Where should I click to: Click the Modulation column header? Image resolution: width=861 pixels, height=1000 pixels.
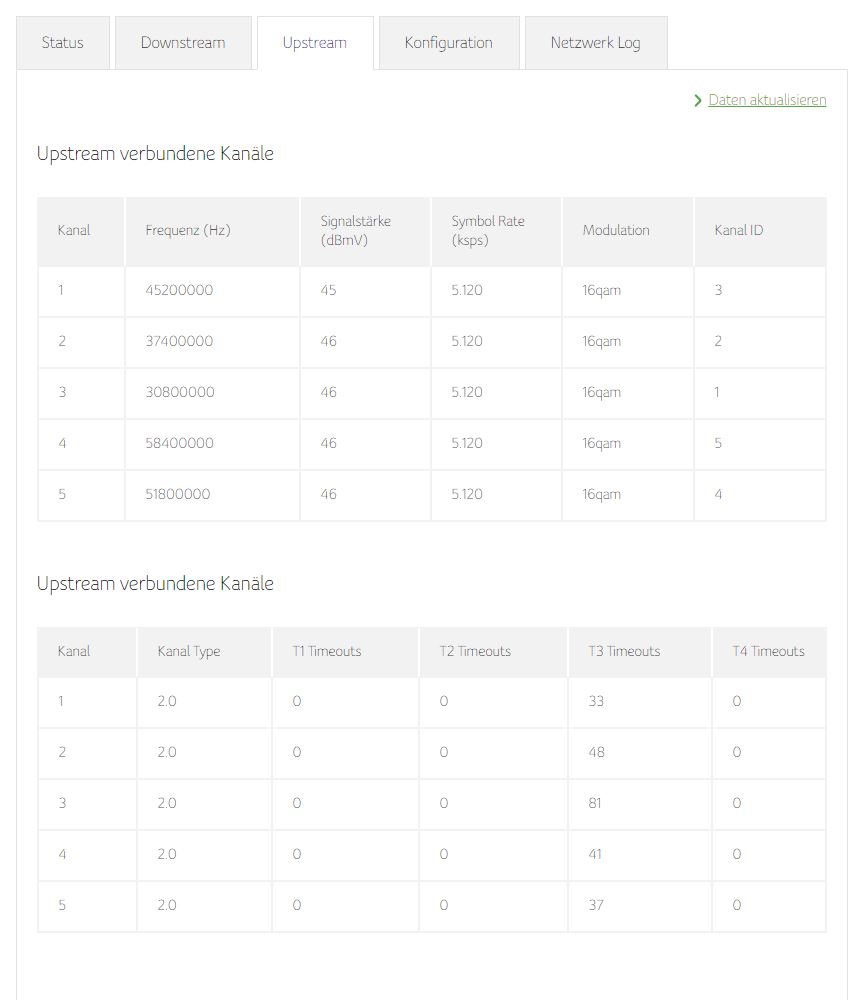point(616,230)
